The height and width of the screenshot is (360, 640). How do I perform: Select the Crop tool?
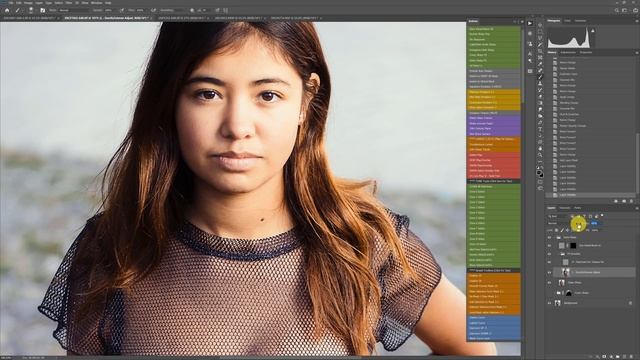pos(540,51)
